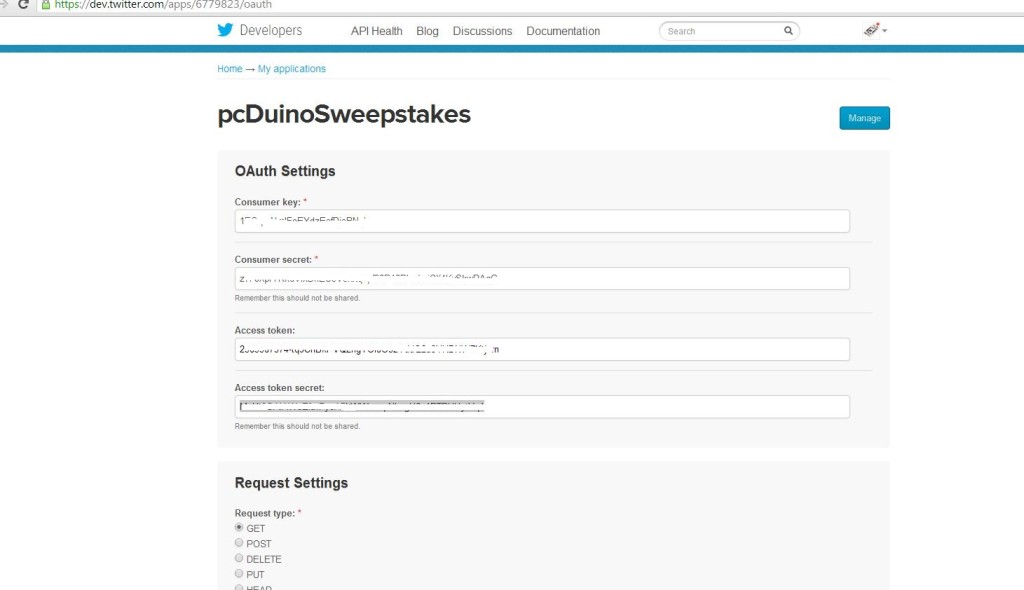
Task: Click the pcDuinoSweepstakes heading
Action: point(344,114)
